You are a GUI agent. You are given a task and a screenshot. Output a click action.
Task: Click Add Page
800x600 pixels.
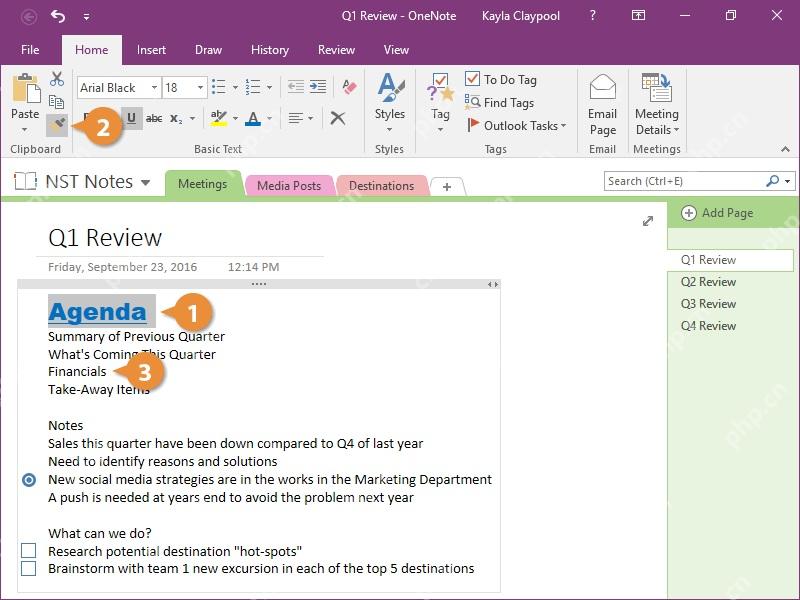coord(718,213)
